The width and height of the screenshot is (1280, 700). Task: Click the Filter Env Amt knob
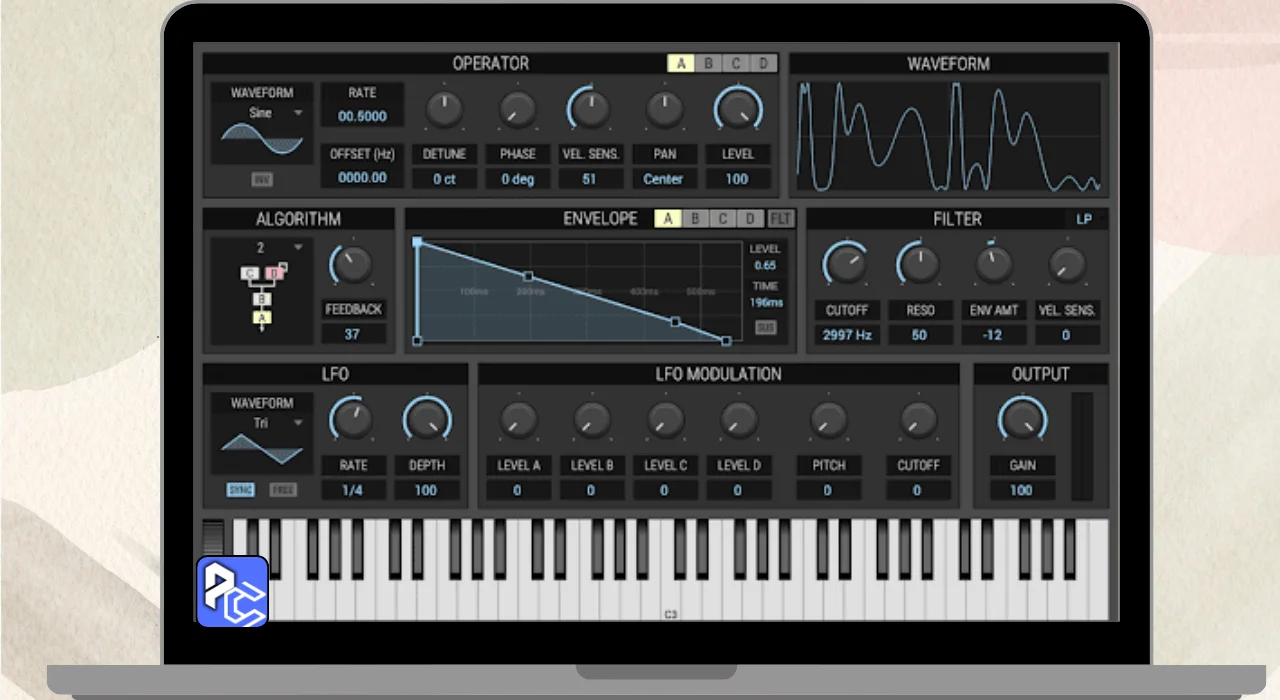point(993,264)
